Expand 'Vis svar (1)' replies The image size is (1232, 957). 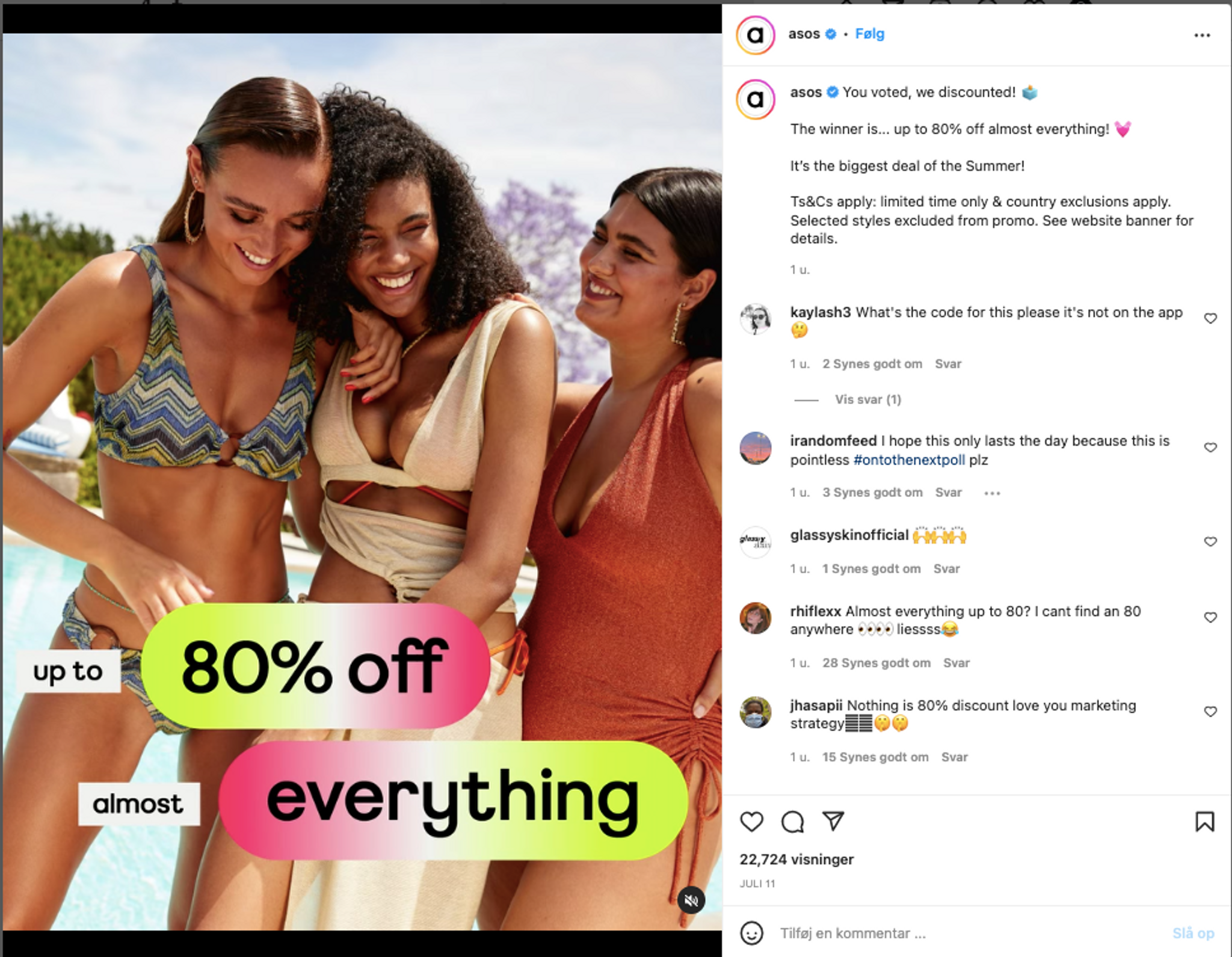867,399
